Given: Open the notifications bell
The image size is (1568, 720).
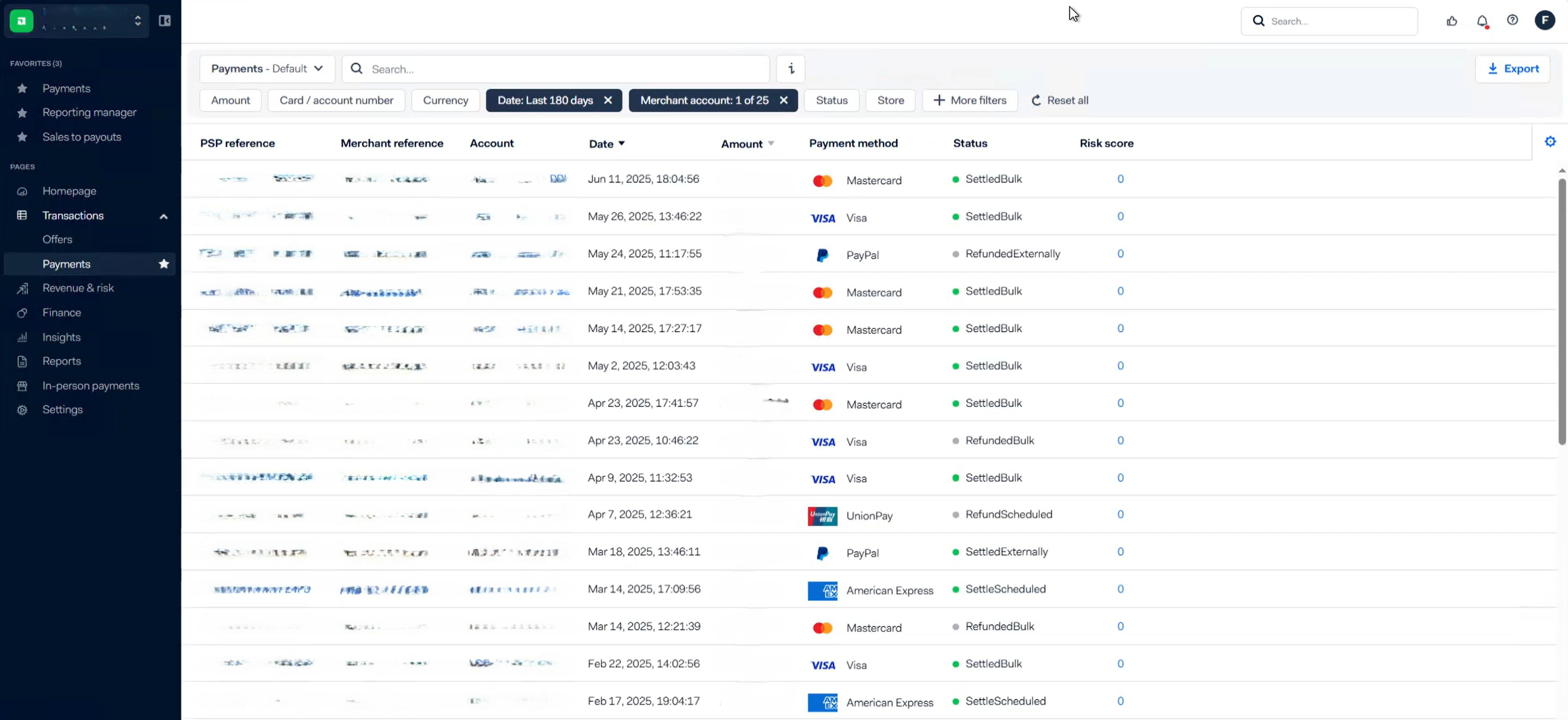Looking at the screenshot, I should [1482, 21].
